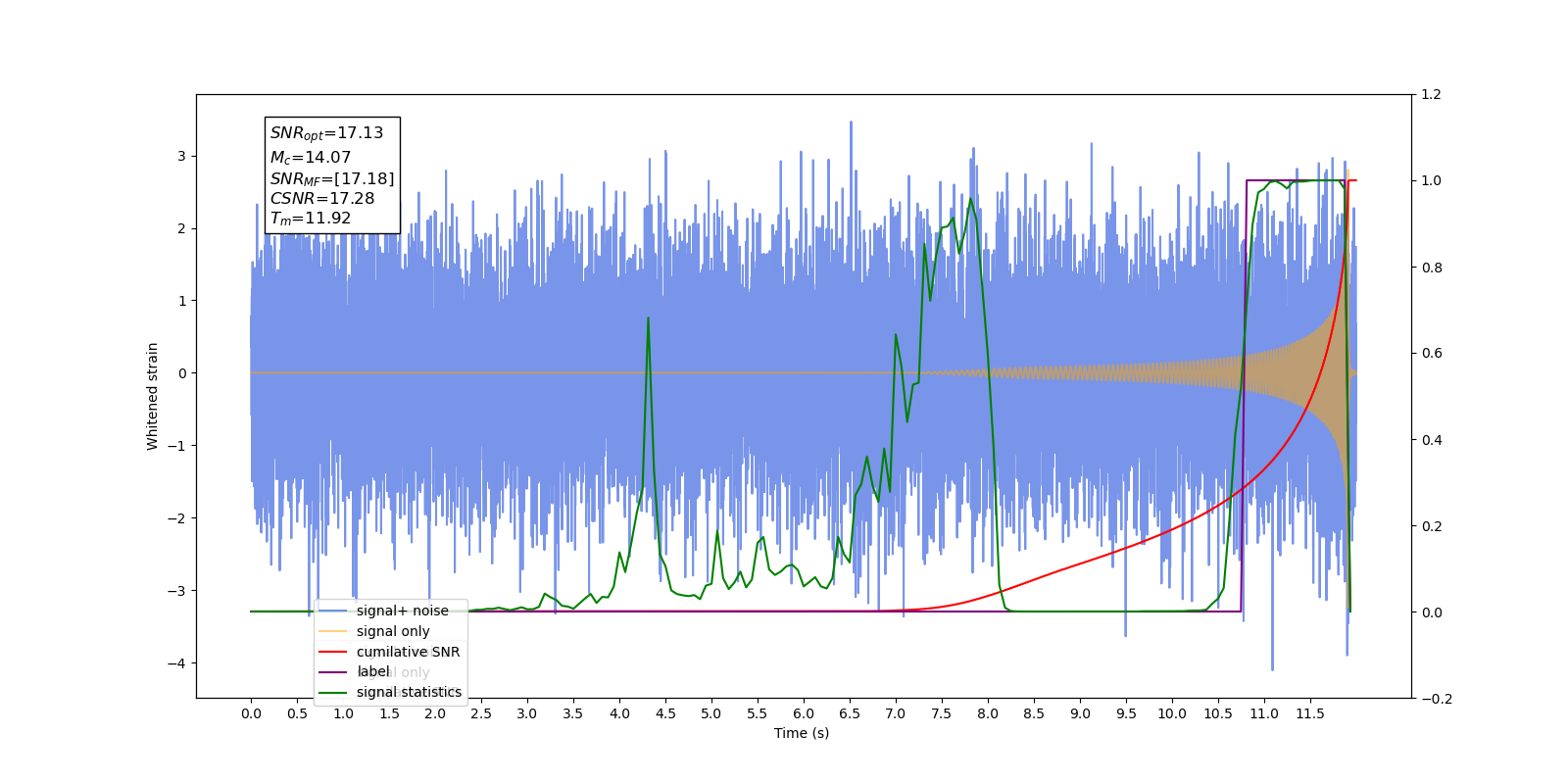Click the green statistics peak near 4.3 seconds
The width and height of the screenshot is (1568, 784).
coord(648,318)
